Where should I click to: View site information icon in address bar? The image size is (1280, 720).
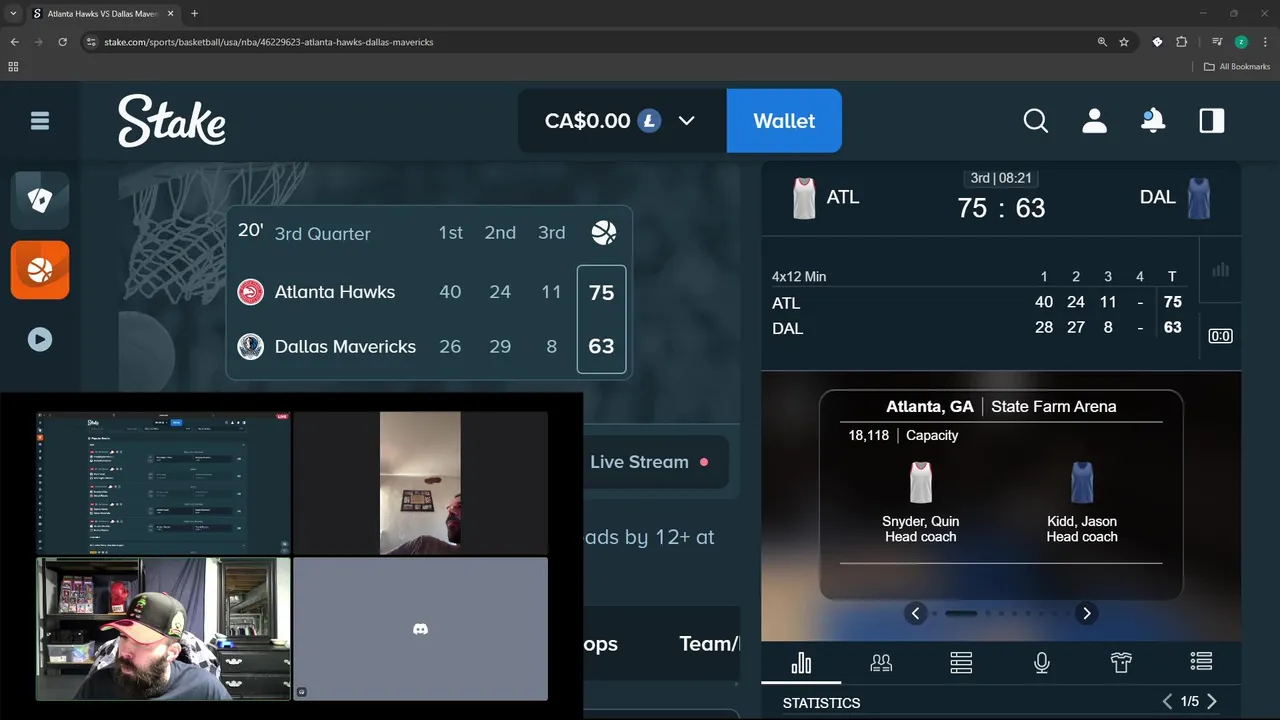pos(91,42)
